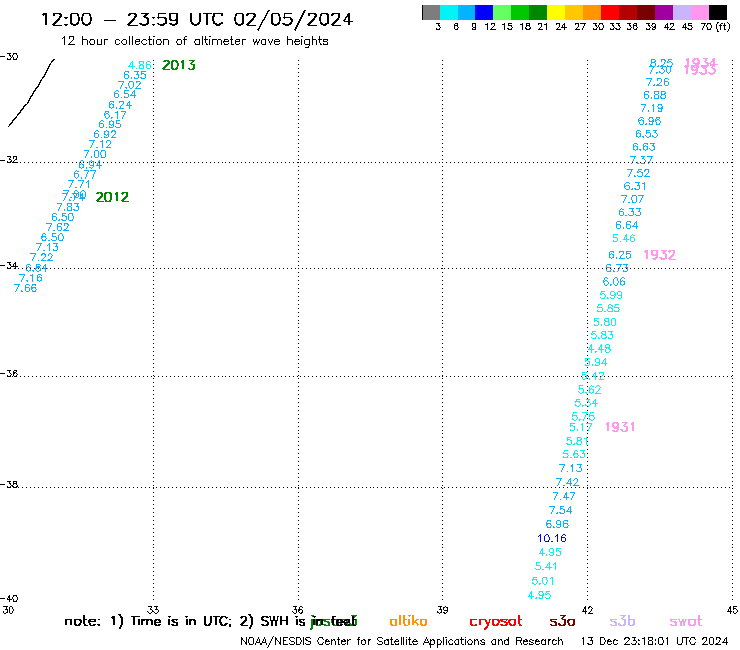
Task: Click the pink 'swot' satellite label
Action: [686, 622]
